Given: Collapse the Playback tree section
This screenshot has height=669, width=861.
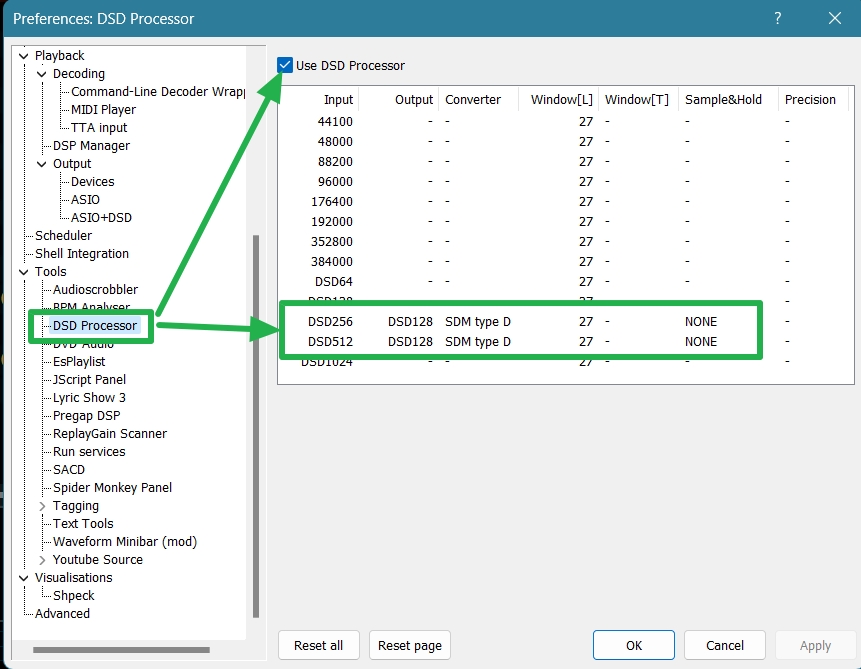Looking at the screenshot, I should coord(24,56).
